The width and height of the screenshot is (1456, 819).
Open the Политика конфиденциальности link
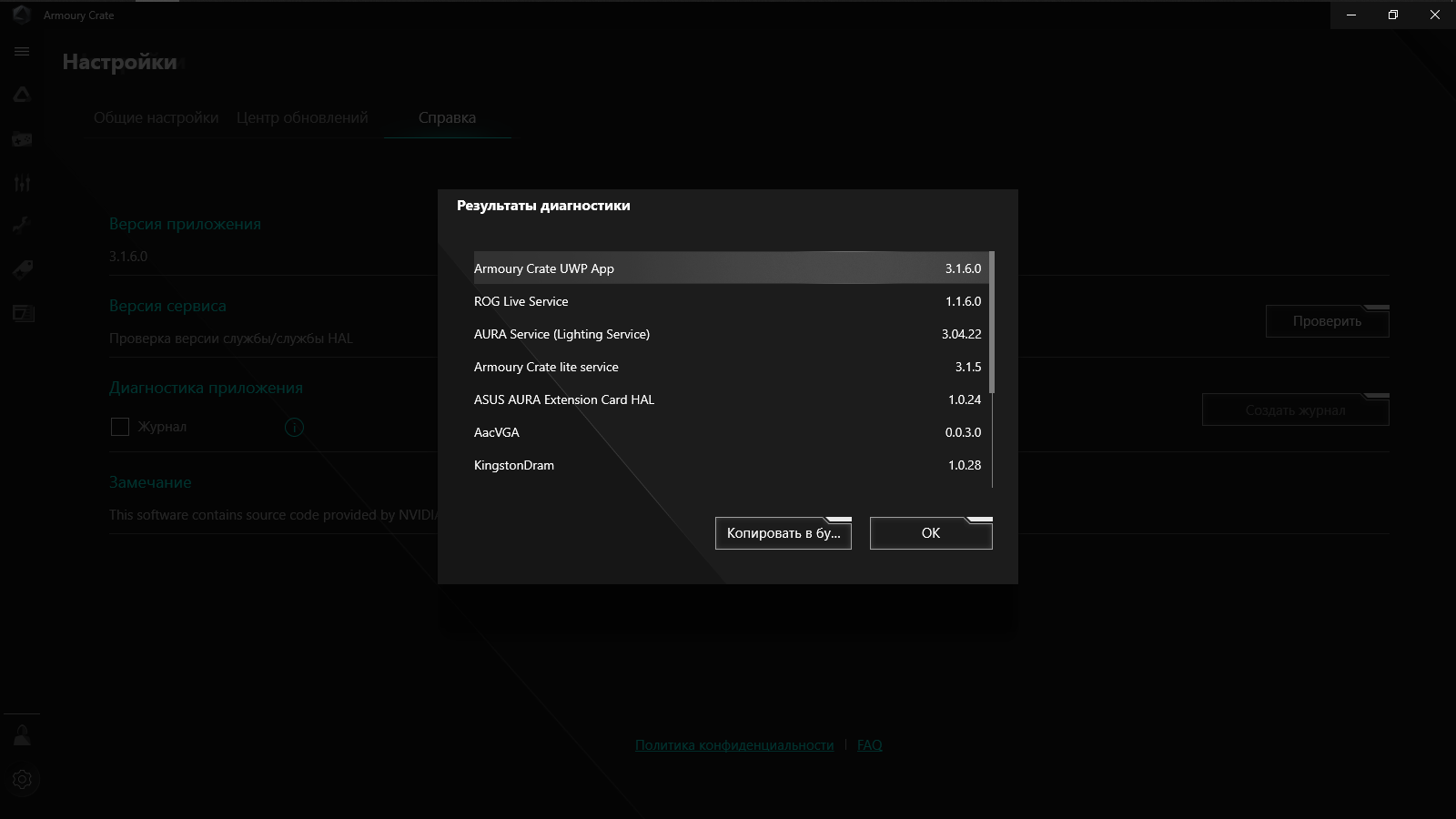(734, 745)
